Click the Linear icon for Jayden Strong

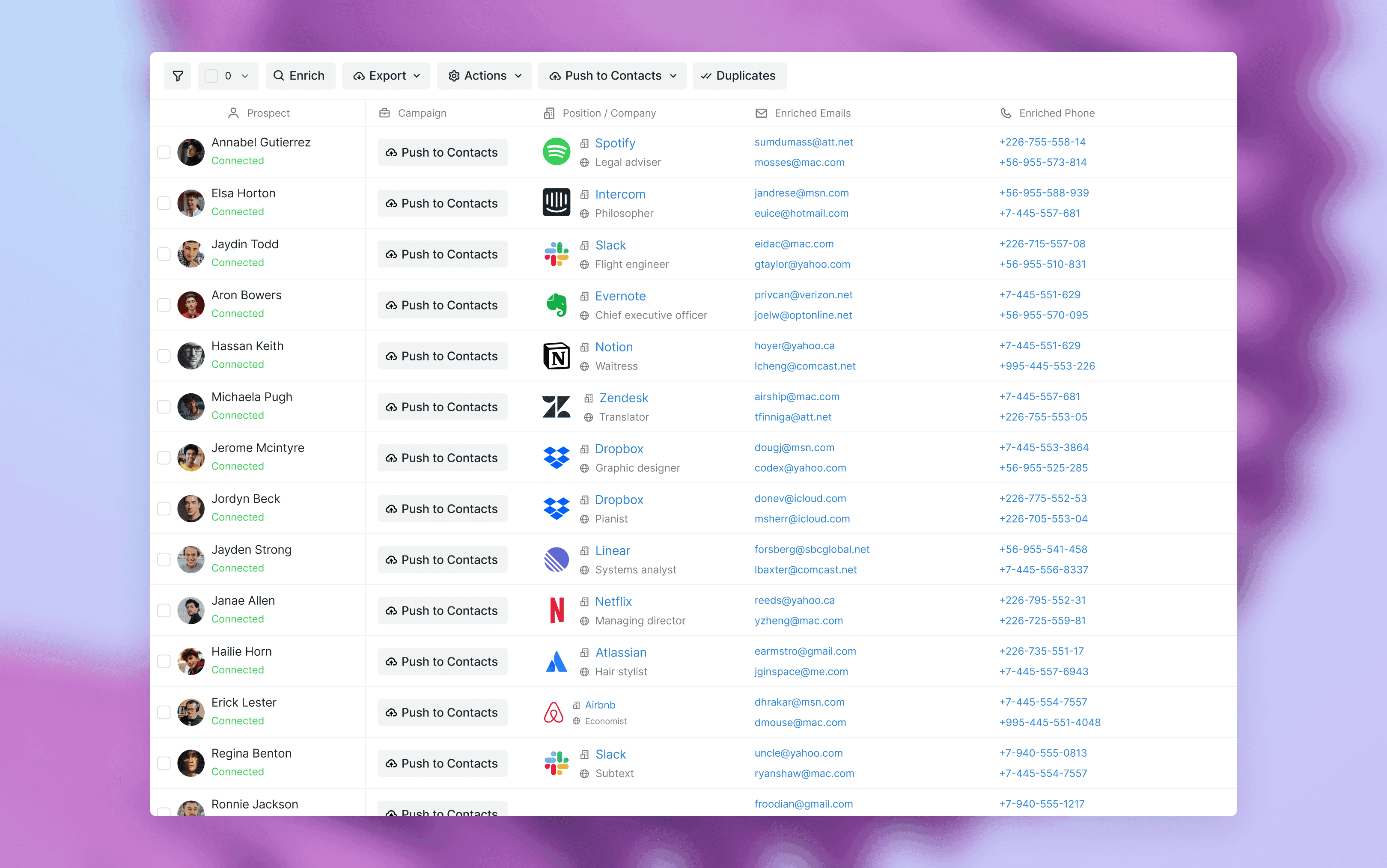556,559
